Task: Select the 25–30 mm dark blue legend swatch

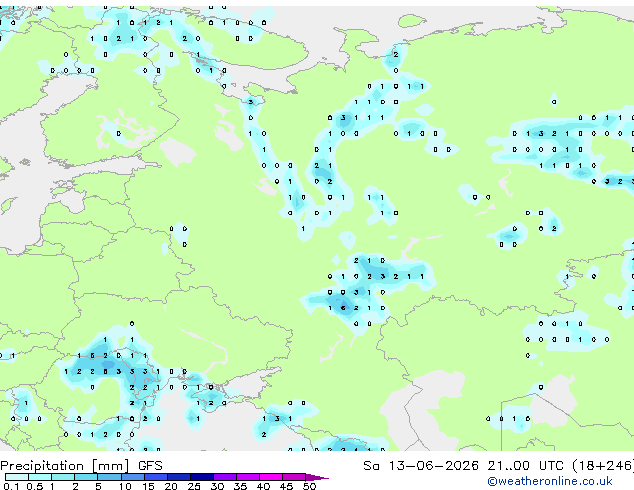Action: [x=202, y=477]
